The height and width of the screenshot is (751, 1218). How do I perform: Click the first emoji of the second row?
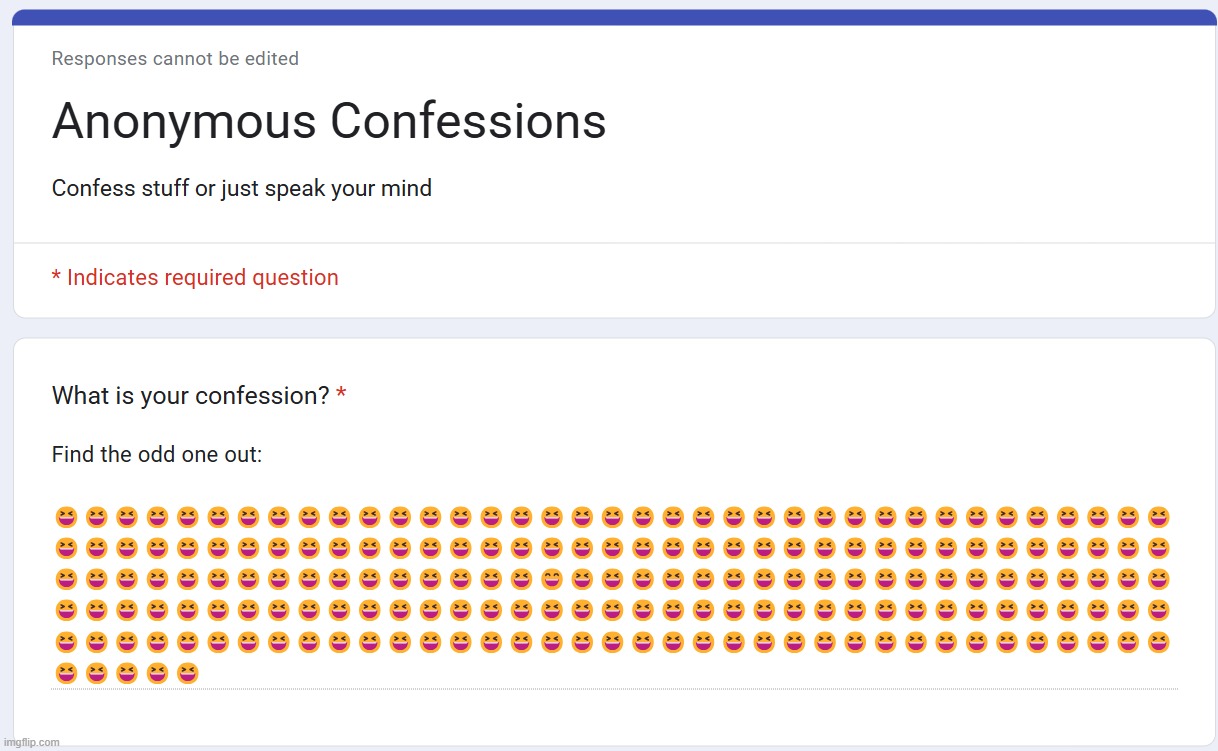67,549
